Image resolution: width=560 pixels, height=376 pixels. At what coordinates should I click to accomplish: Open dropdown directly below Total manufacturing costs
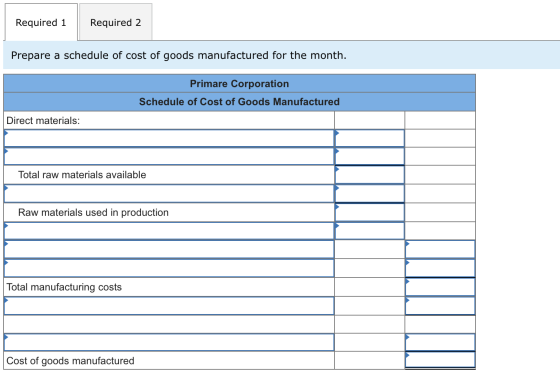pos(169,306)
